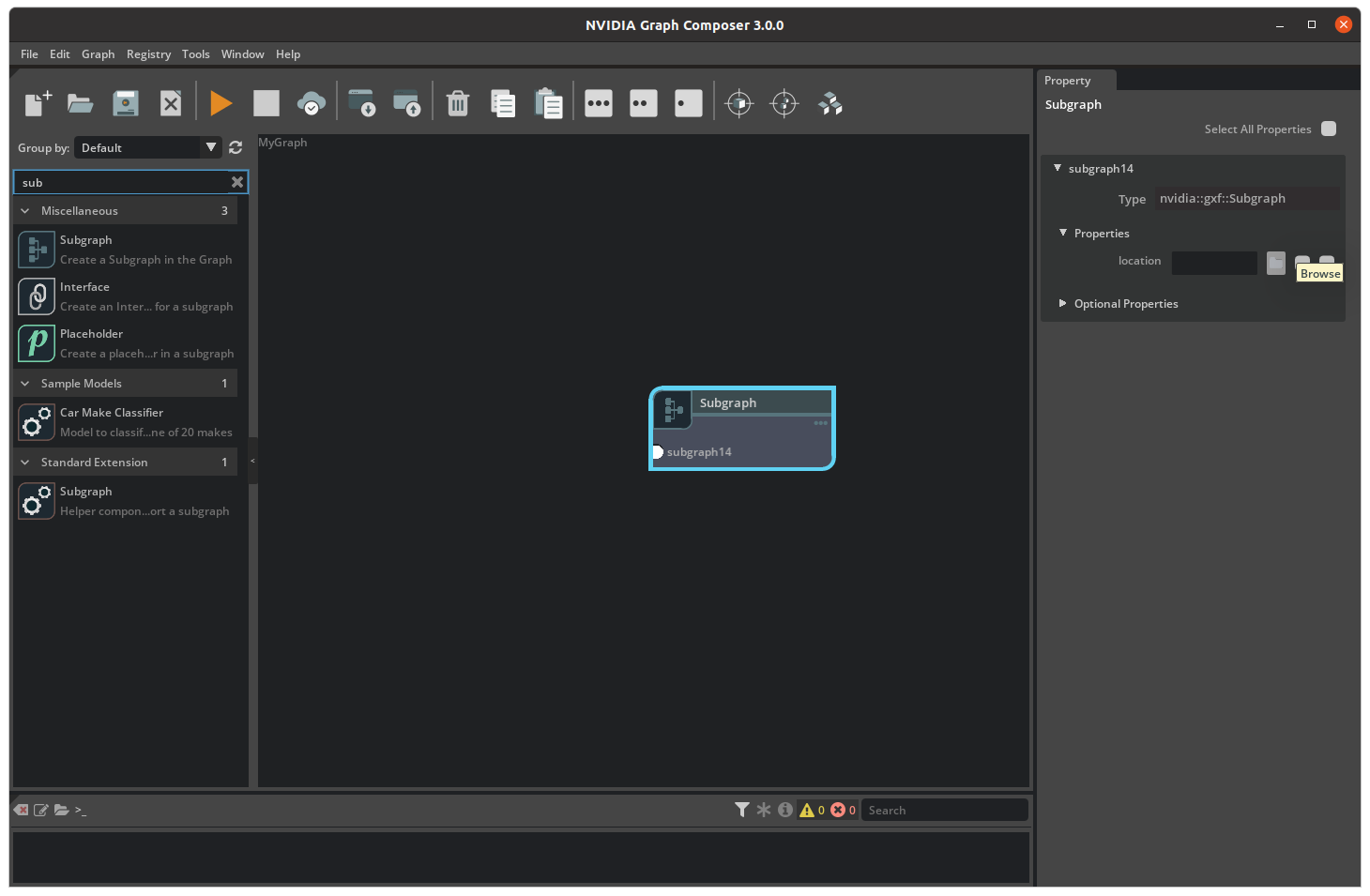The height and width of the screenshot is (896, 1370).
Task: Clear the console log
Action: [22, 810]
